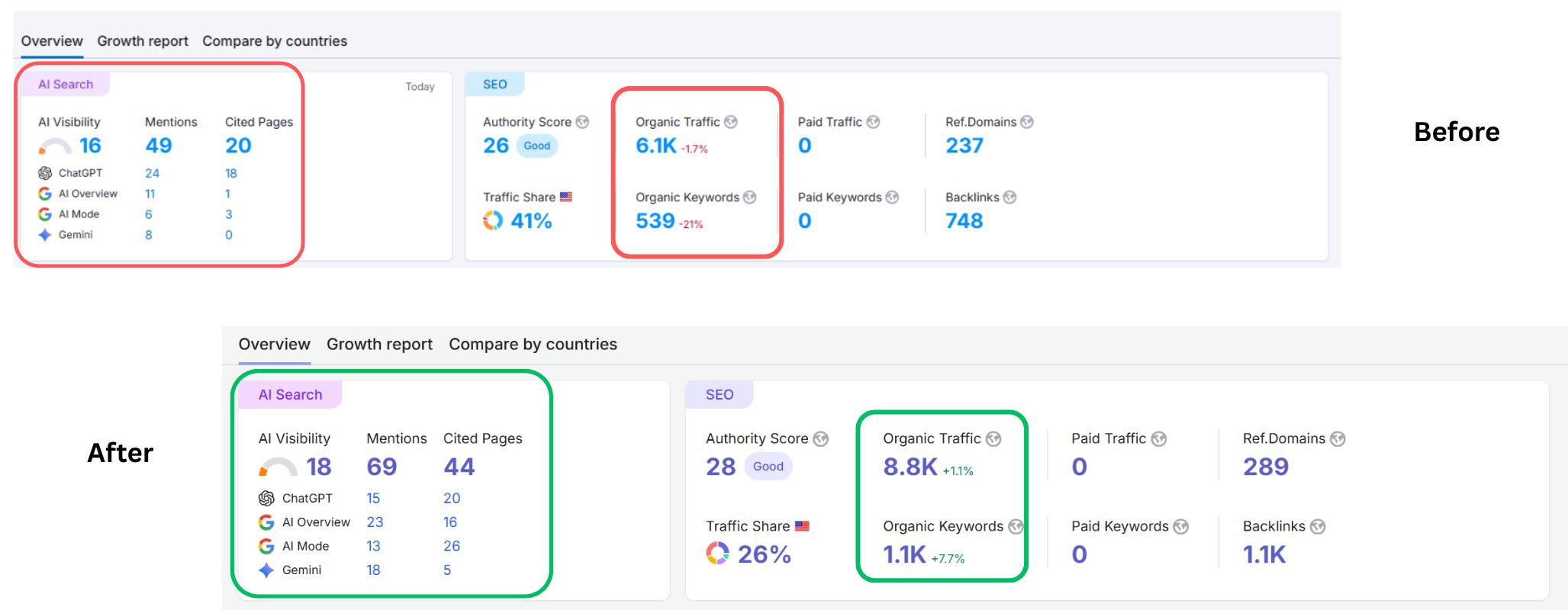The height and width of the screenshot is (610, 1568).
Task: Click Google AI Overview icon in After panel
Action: tap(266, 522)
